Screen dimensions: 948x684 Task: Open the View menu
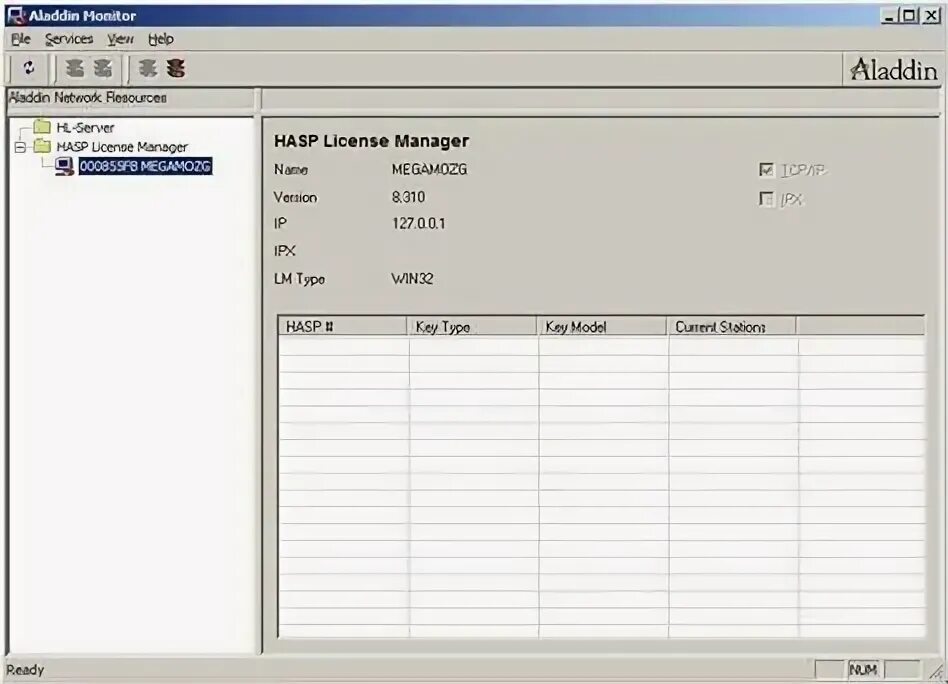120,39
